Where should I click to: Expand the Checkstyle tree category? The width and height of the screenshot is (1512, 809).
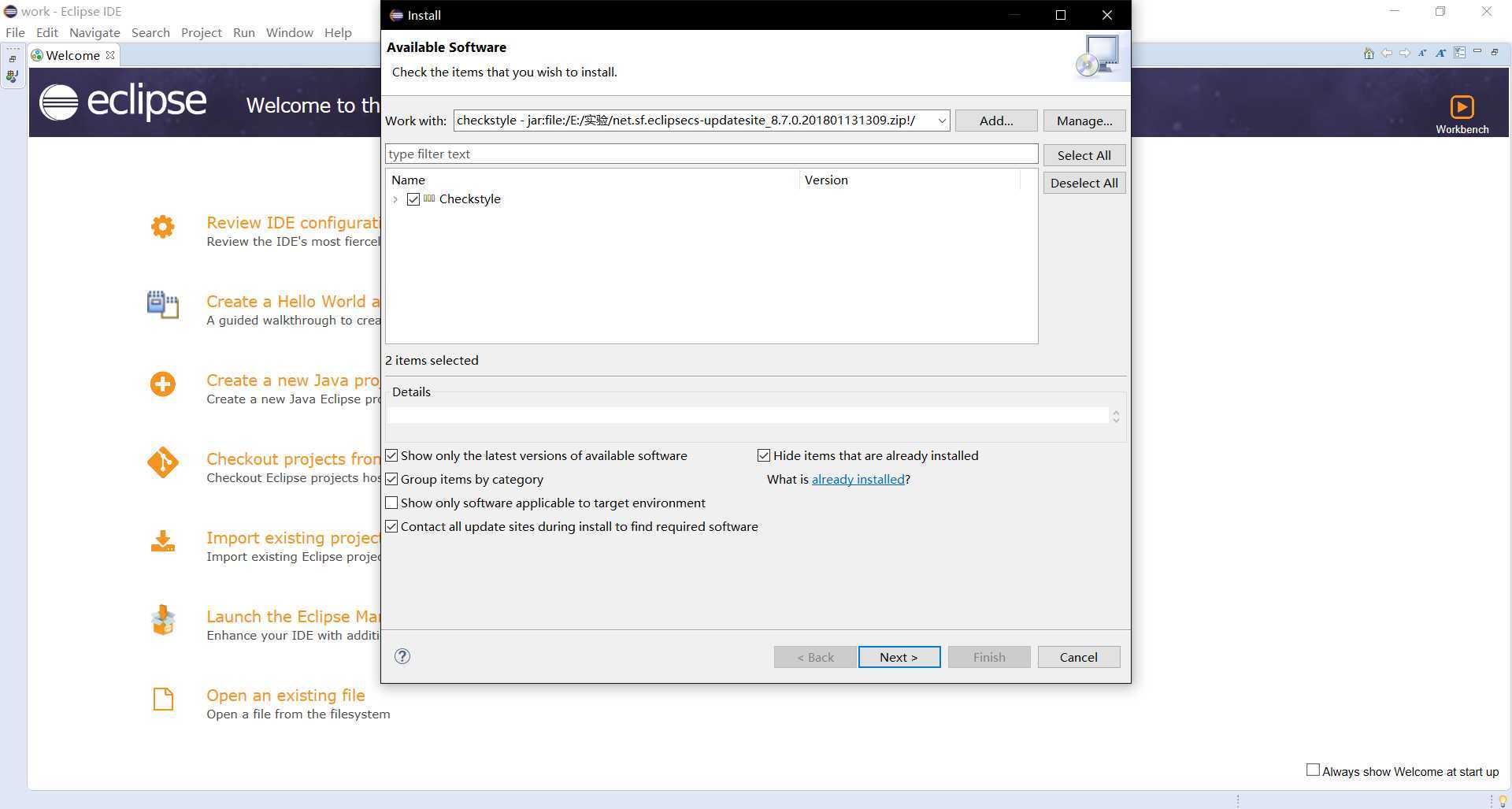(x=395, y=199)
